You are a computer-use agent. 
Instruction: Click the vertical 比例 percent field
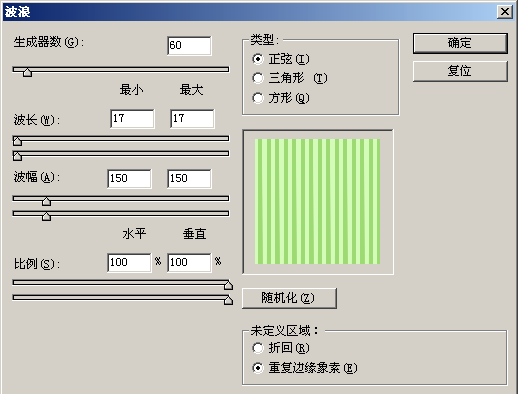pyautogui.click(x=189, y=262)
